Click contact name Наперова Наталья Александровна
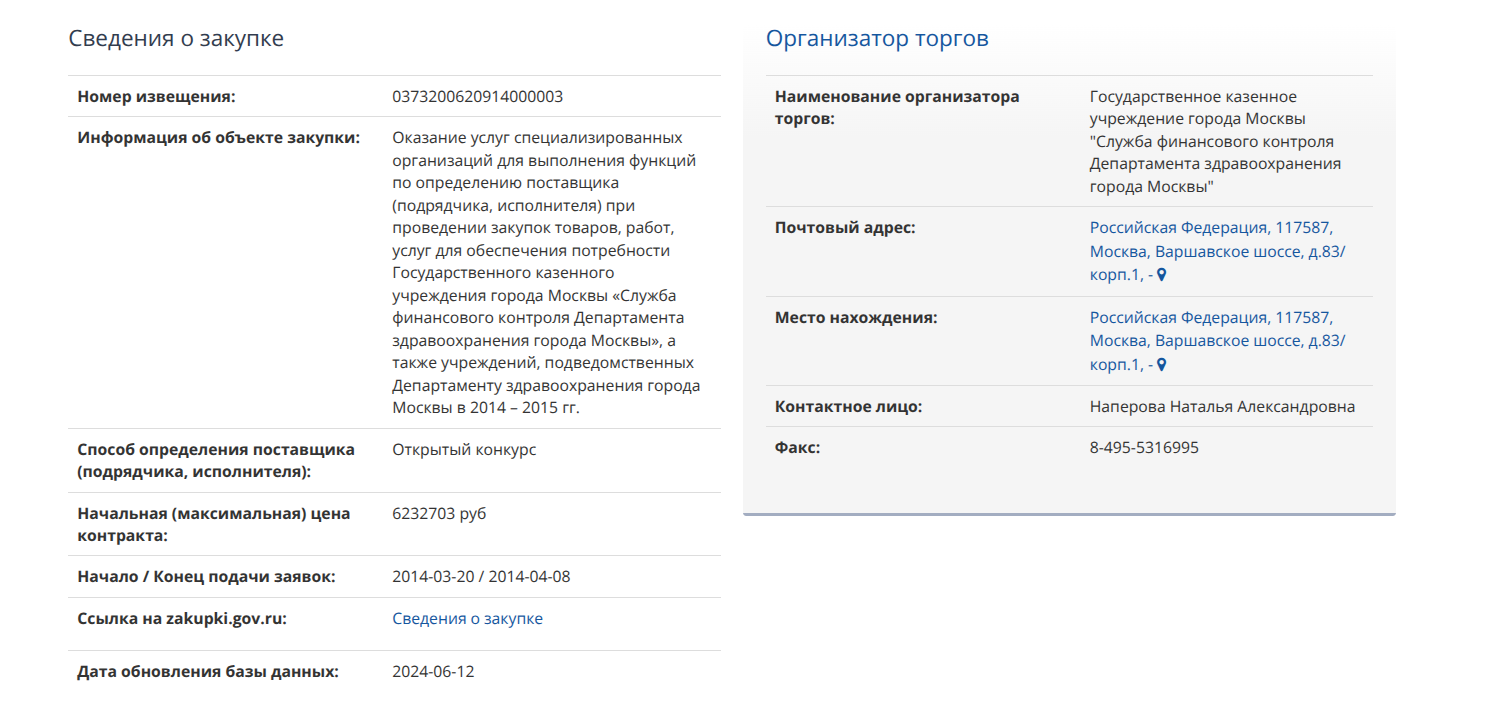The image size is (1489, 725). (1222, 407)
